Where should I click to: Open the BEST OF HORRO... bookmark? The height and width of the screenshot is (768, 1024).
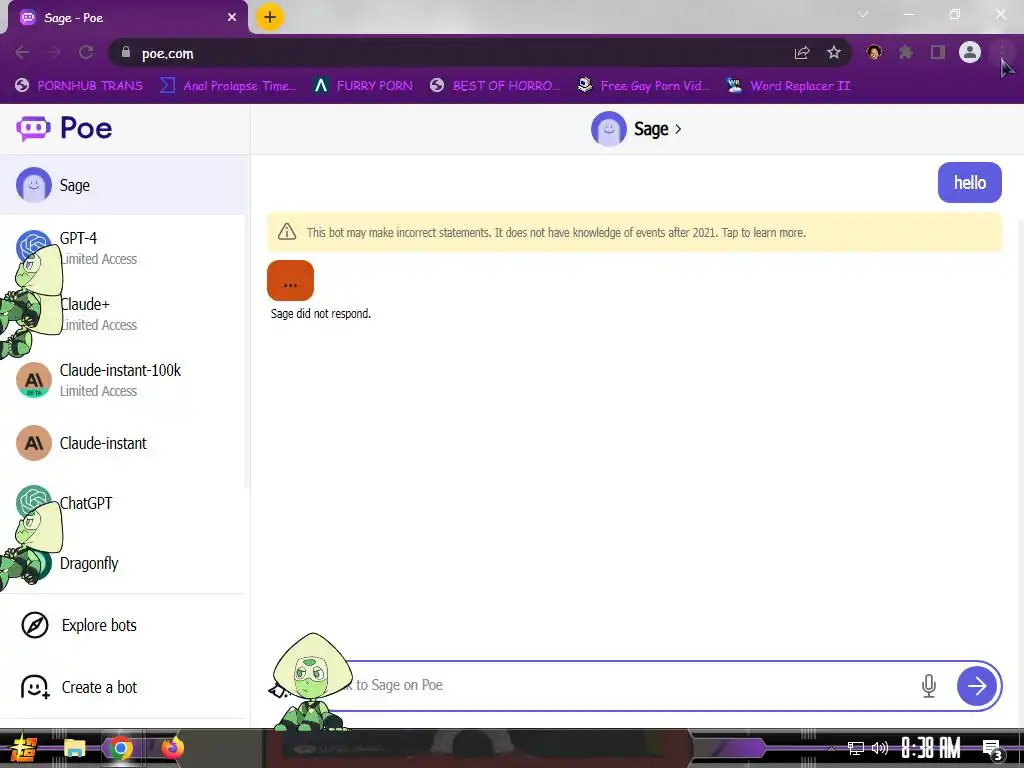click(495, 86)
